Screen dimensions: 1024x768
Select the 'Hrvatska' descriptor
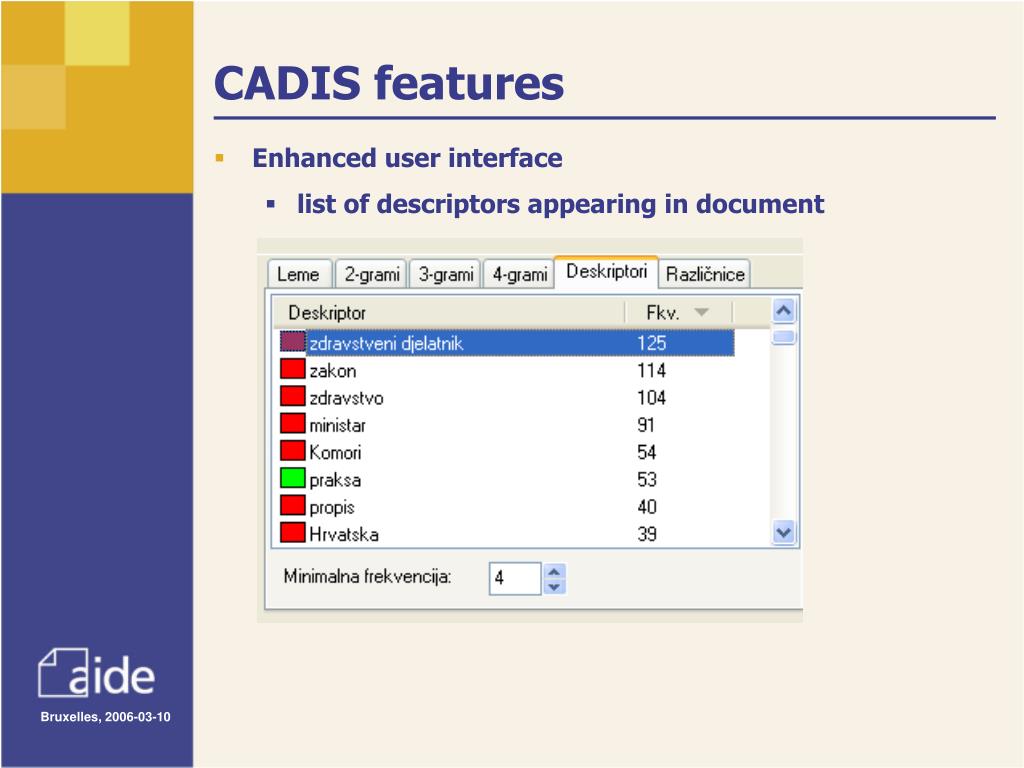344,535
